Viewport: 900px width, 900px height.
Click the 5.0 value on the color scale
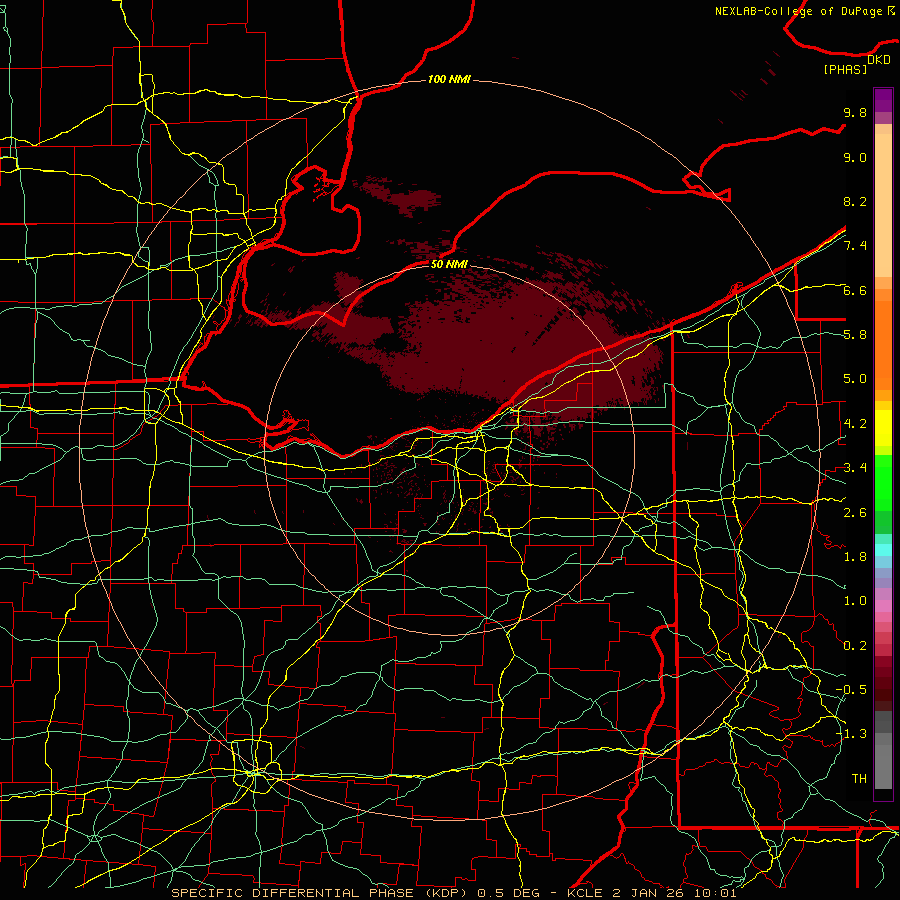coord(855,379)
